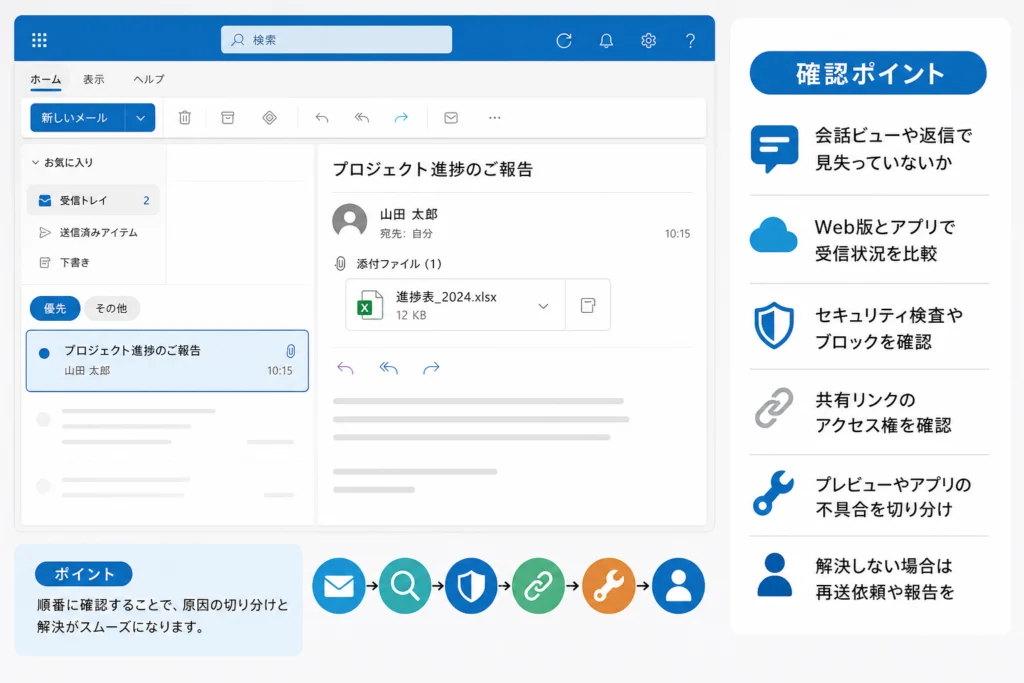Switch to the ヘルプ tab

tap(149, 79)
